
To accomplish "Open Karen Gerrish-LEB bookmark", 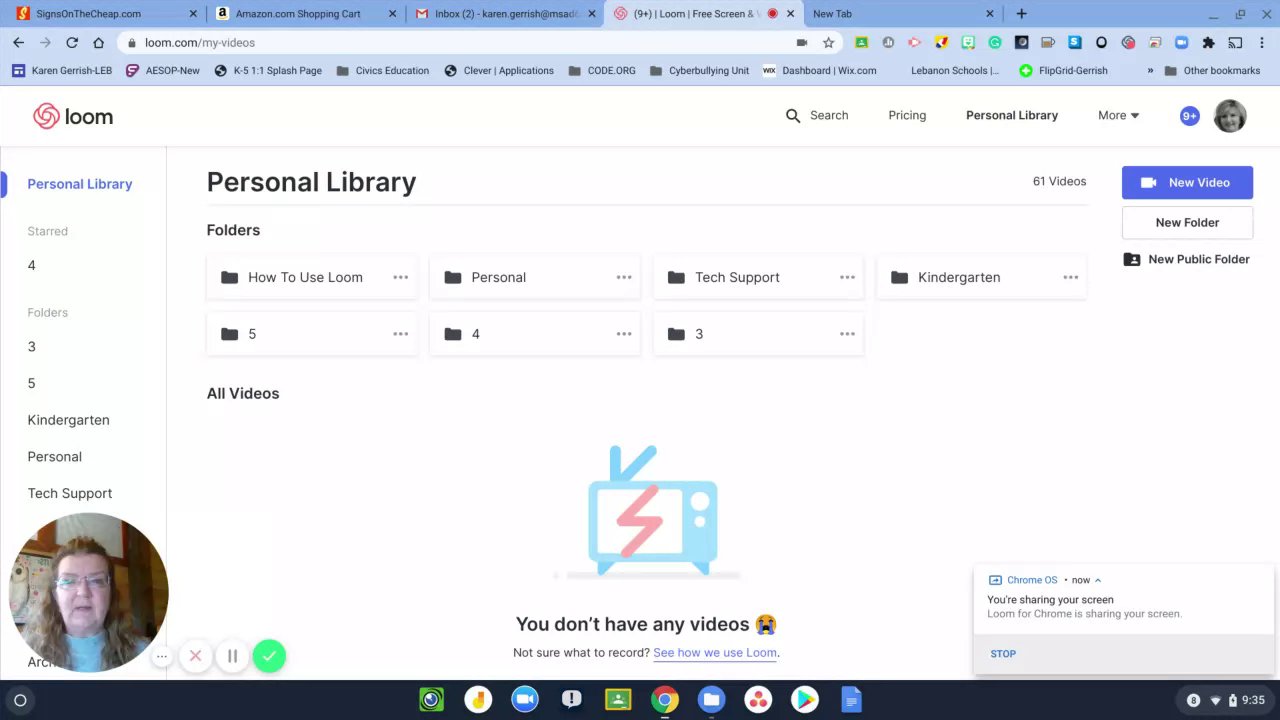I will (x=62, y=71).
